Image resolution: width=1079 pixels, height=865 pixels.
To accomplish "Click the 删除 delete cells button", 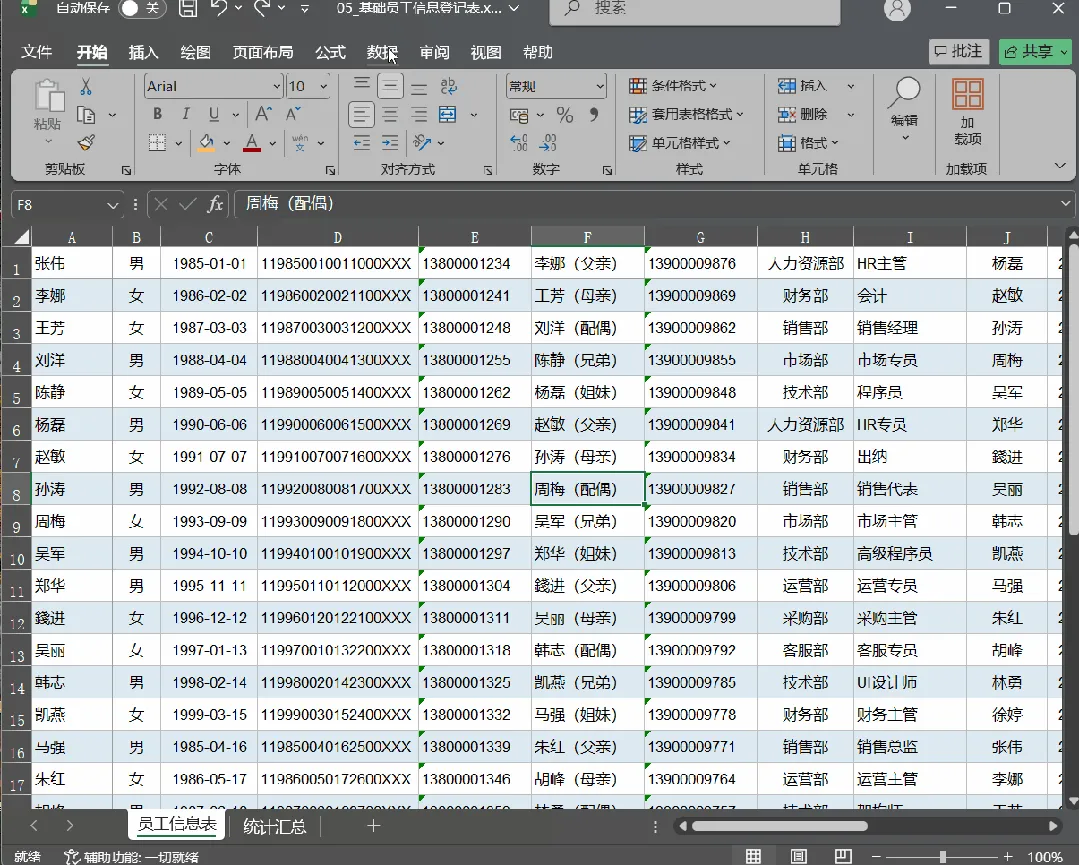I will click(x=802, y=114).
